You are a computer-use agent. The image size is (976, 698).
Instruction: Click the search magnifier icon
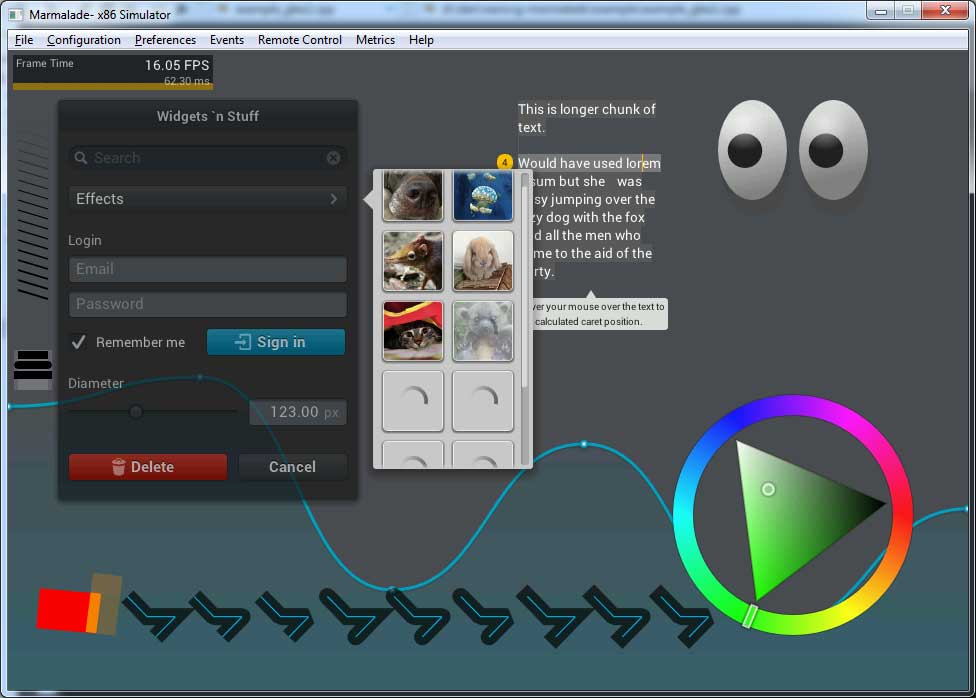[81, 158]
